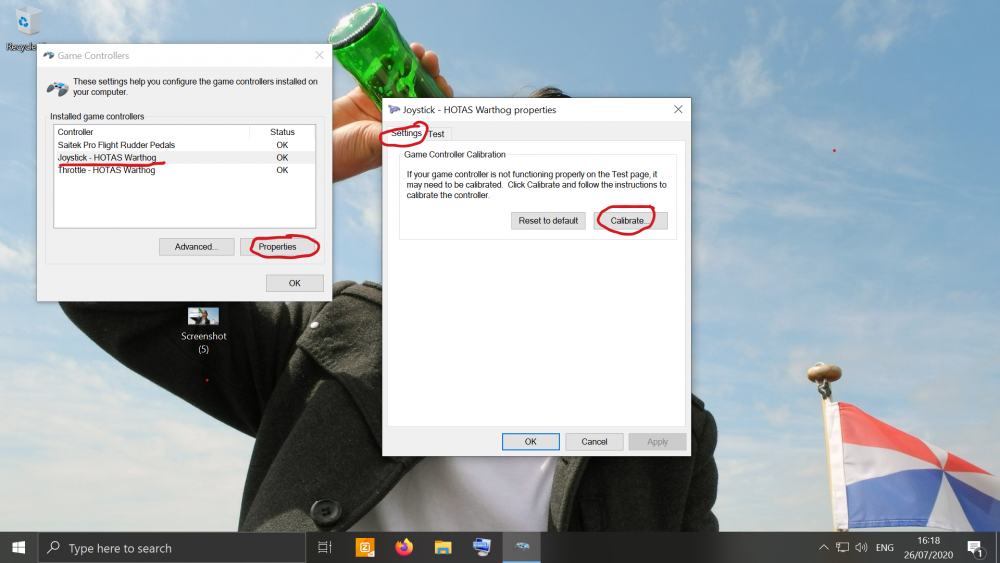The height and width of the screenshot is (563, 1000).
Task: Focus the taskbar search box
Action: coord(172,548)
